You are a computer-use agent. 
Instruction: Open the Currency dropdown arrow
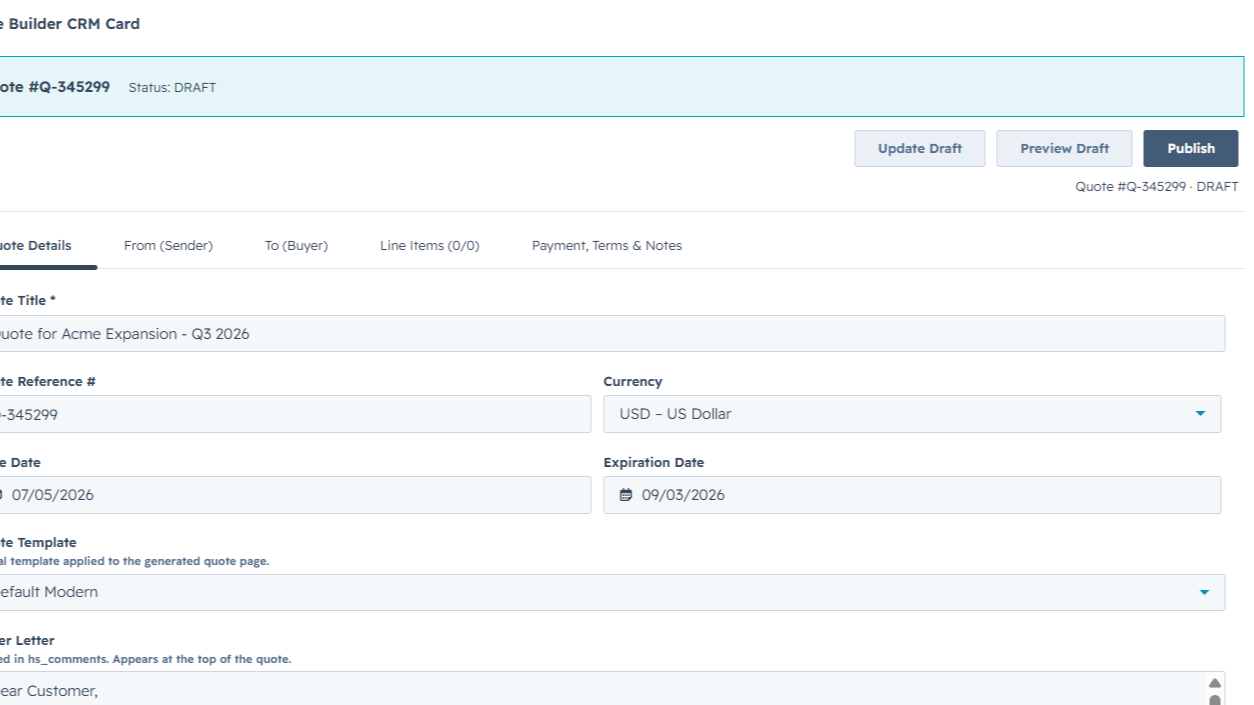(1200, 414)
